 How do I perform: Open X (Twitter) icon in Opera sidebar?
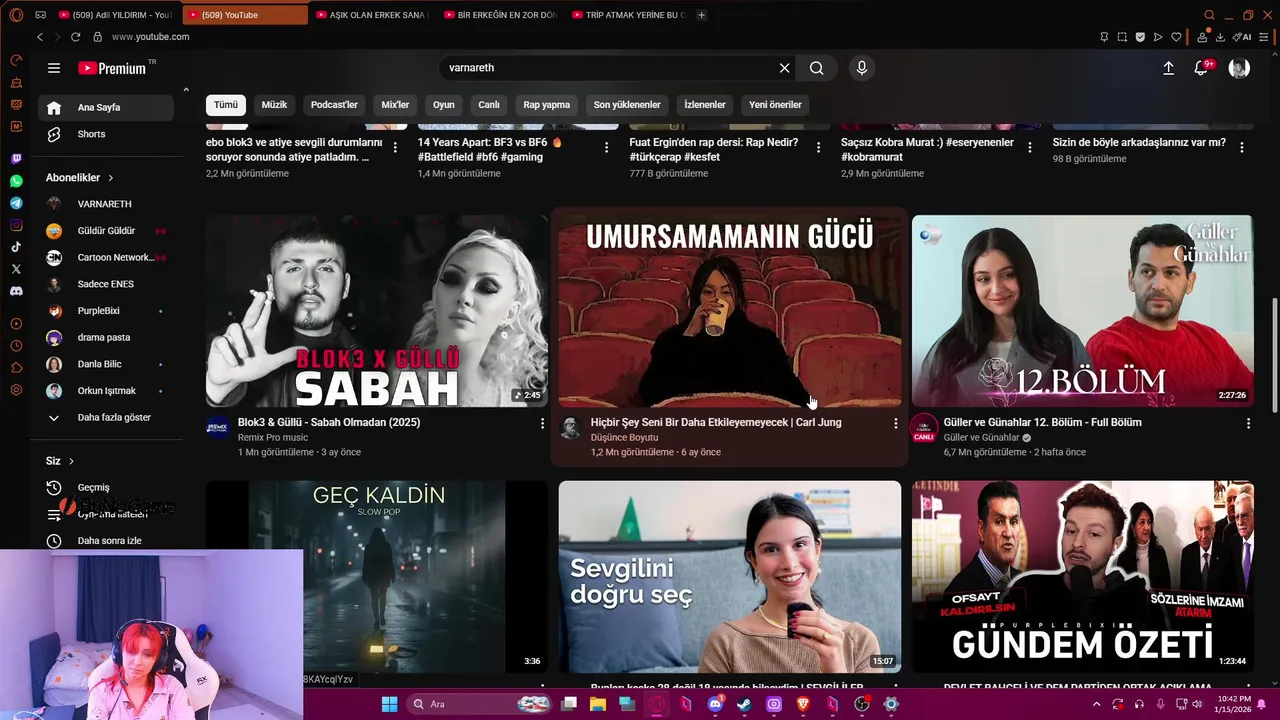click(16, 269)
